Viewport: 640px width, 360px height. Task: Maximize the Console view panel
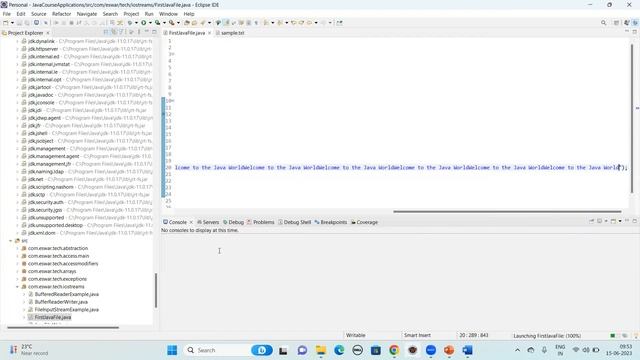(635, 221)
